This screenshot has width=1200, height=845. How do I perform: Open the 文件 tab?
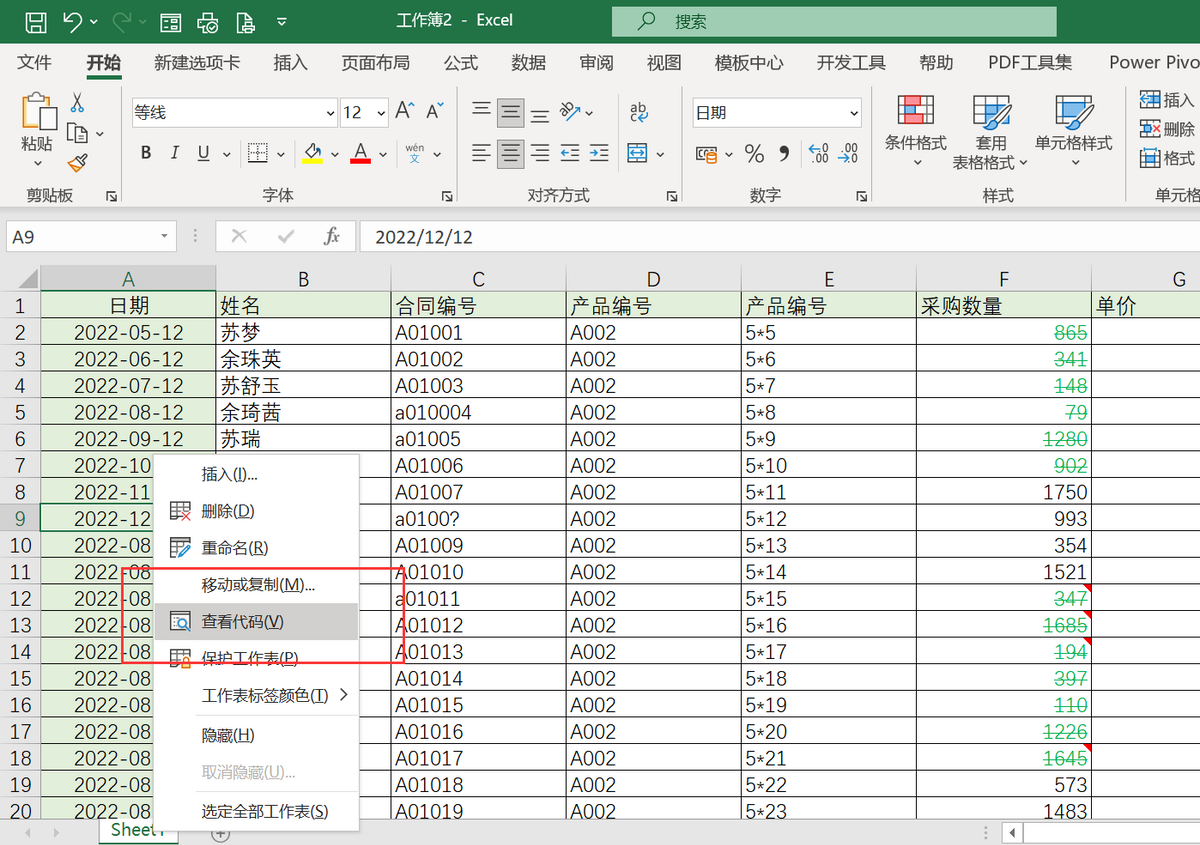point(34,62)
